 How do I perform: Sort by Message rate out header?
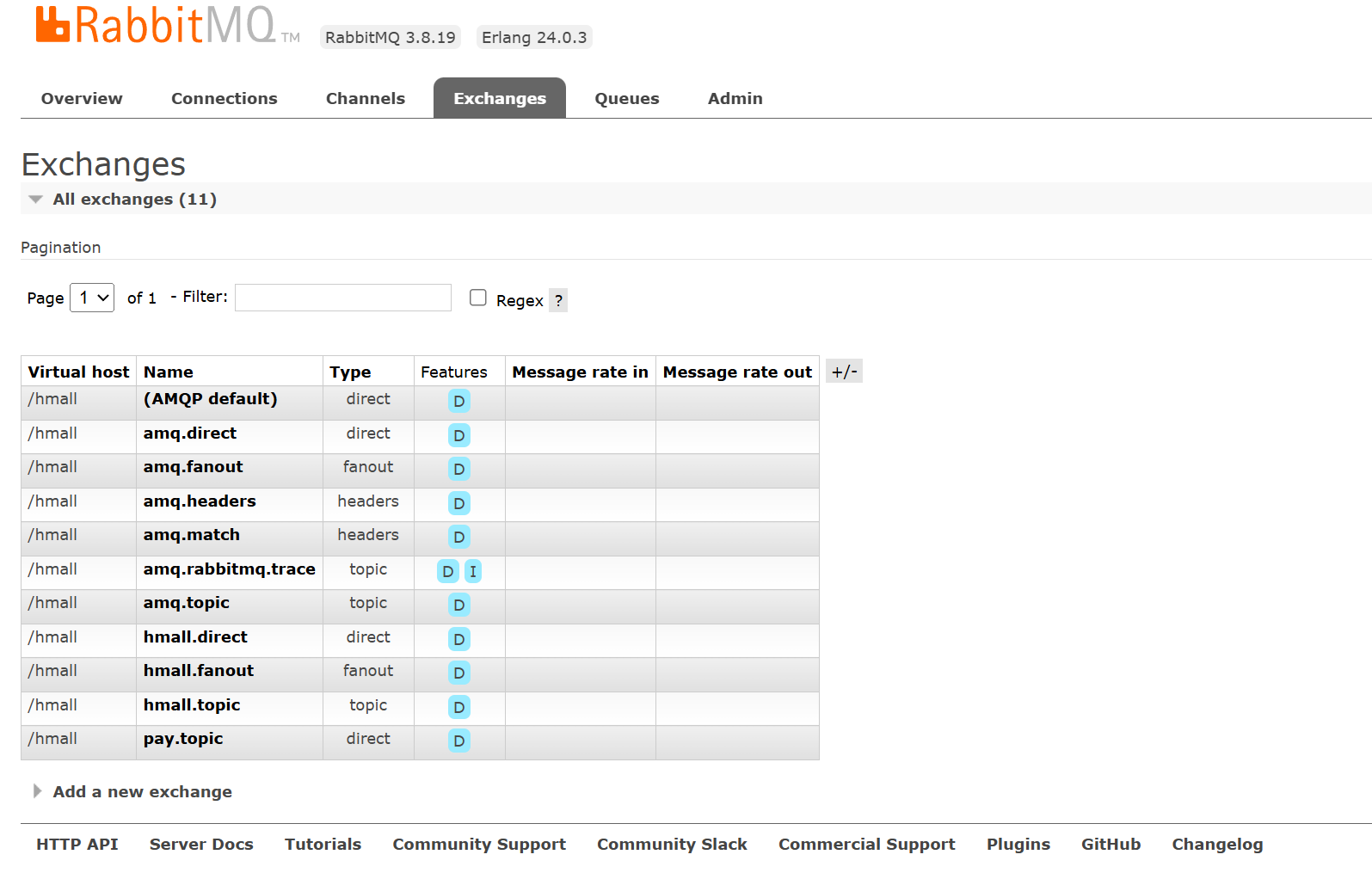coord(737,372)
